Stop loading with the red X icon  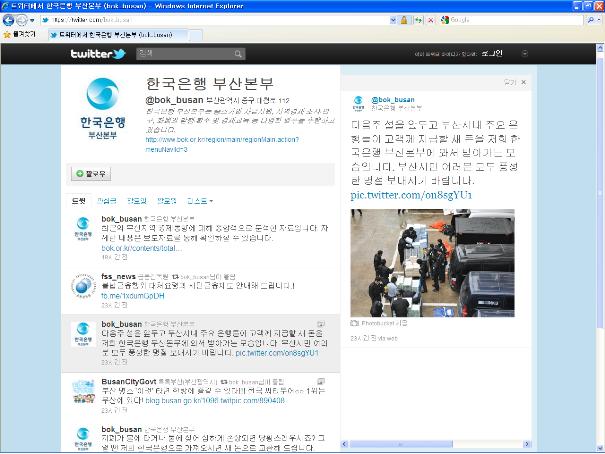(x=431, y=20)
